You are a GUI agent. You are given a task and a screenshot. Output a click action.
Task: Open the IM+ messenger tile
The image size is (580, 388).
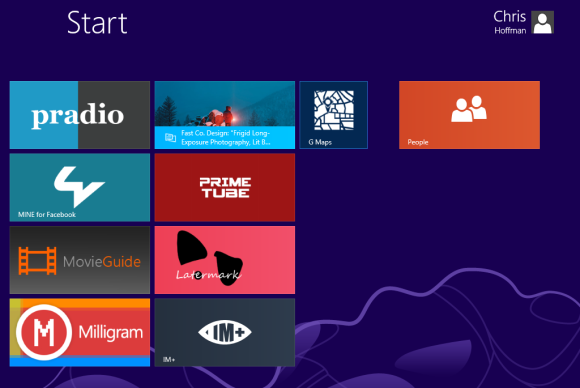225,333
